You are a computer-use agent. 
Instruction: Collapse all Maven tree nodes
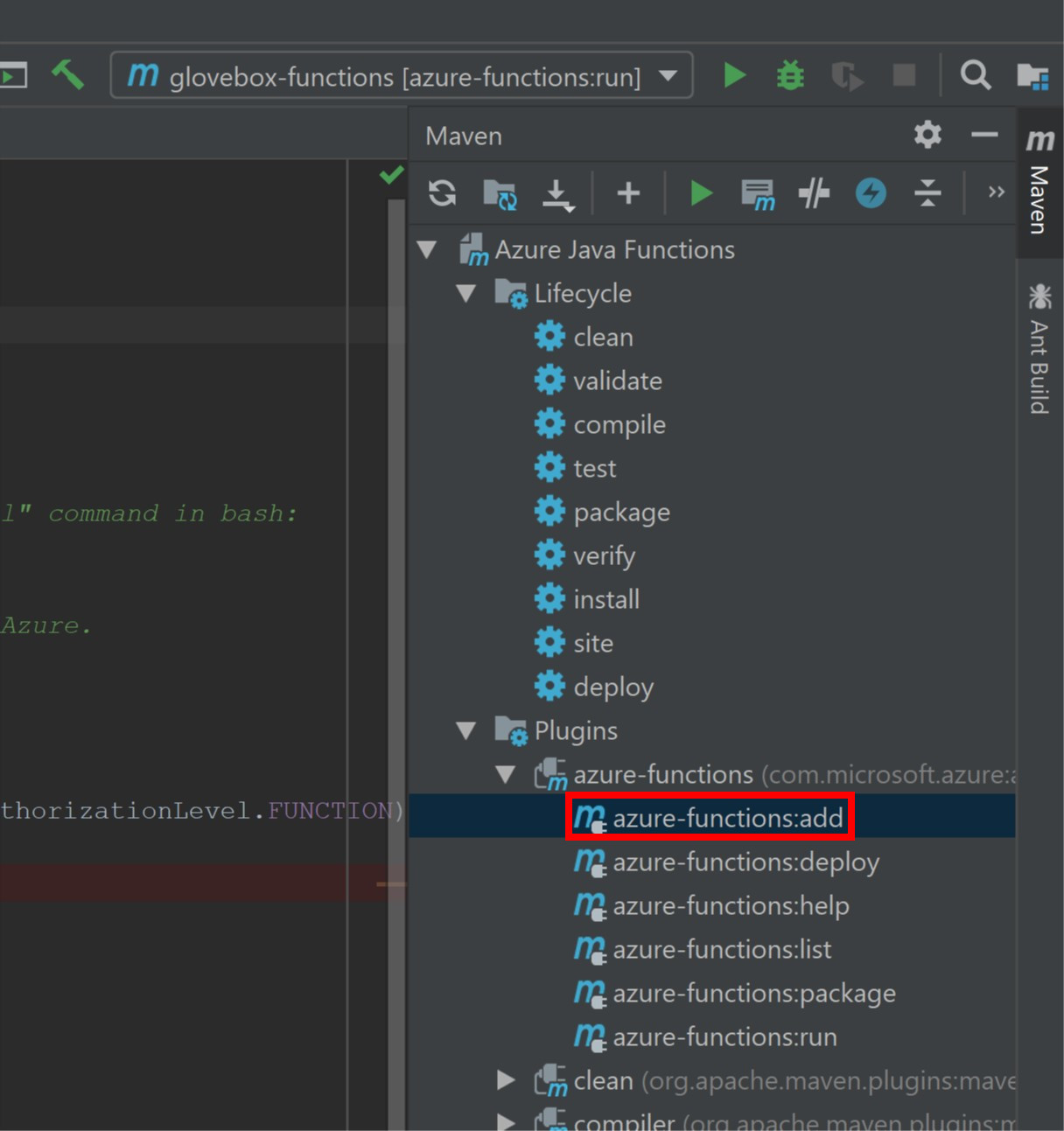927,192
